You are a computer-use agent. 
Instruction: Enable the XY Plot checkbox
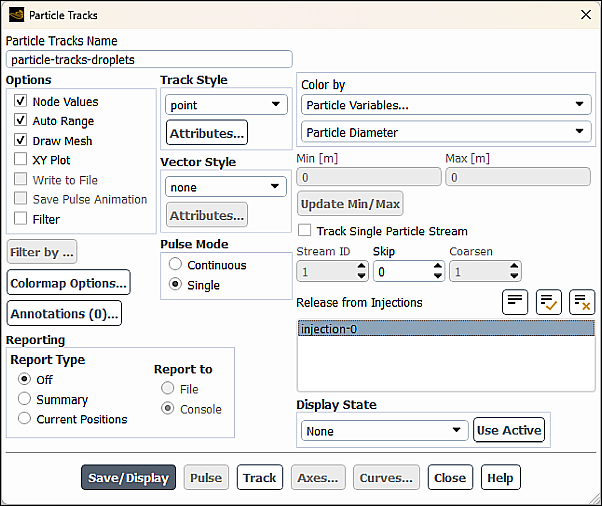pyautogui.click(x=21, y=160)
